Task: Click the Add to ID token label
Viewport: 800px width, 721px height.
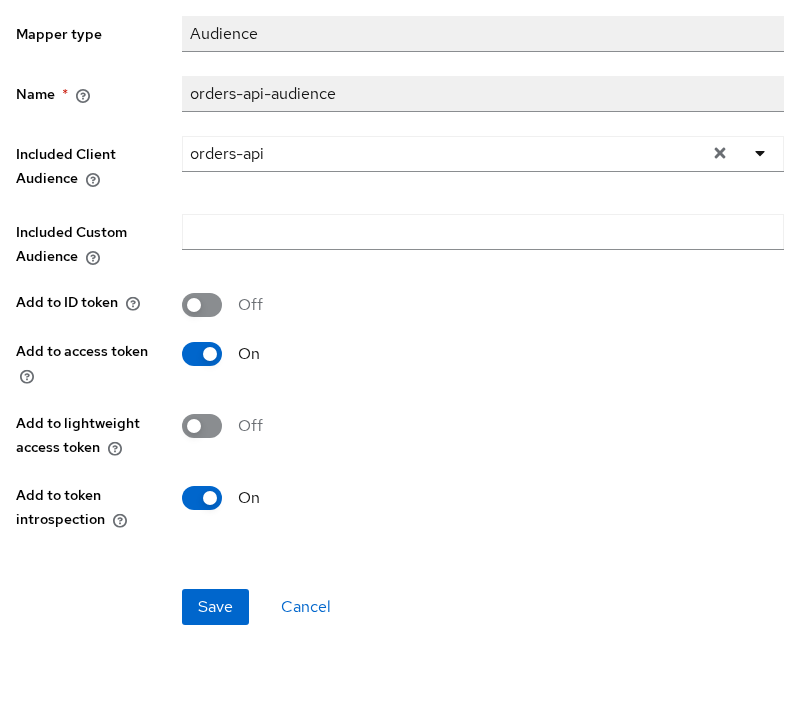Action: point(67,303)
